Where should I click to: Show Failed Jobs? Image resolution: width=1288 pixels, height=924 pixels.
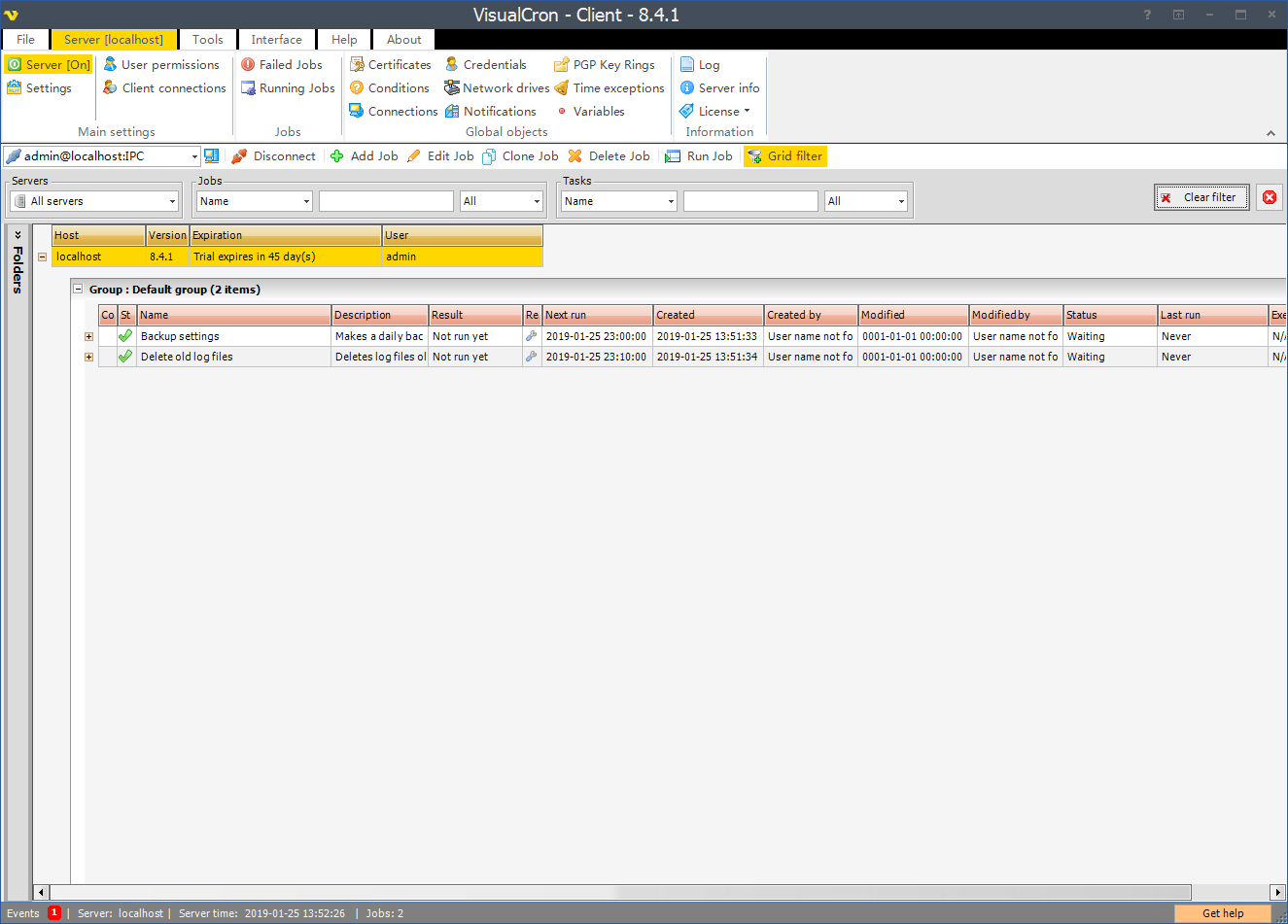(282, 64)
